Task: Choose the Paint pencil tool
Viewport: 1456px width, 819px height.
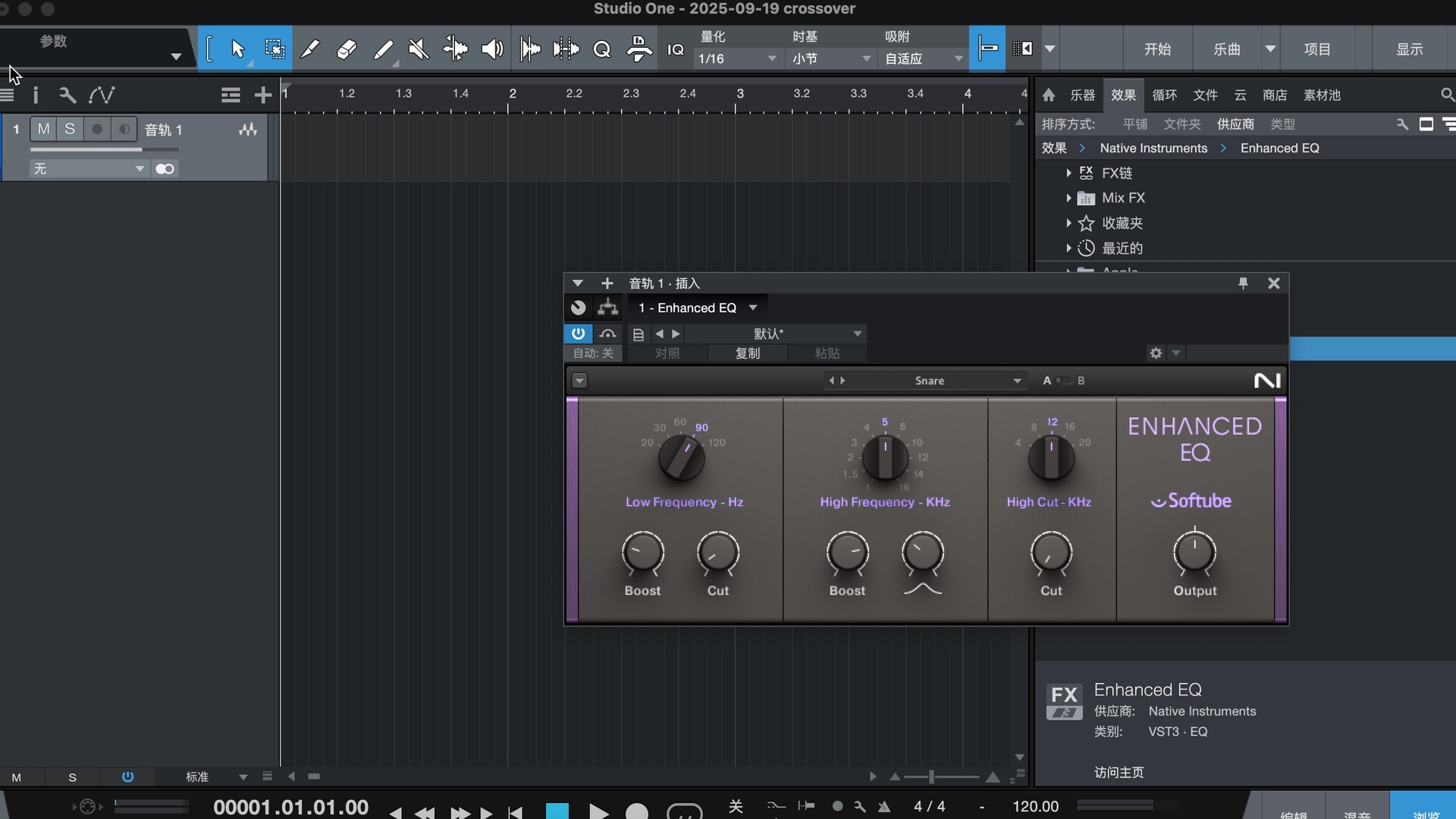Action: [x=310, y=49]
